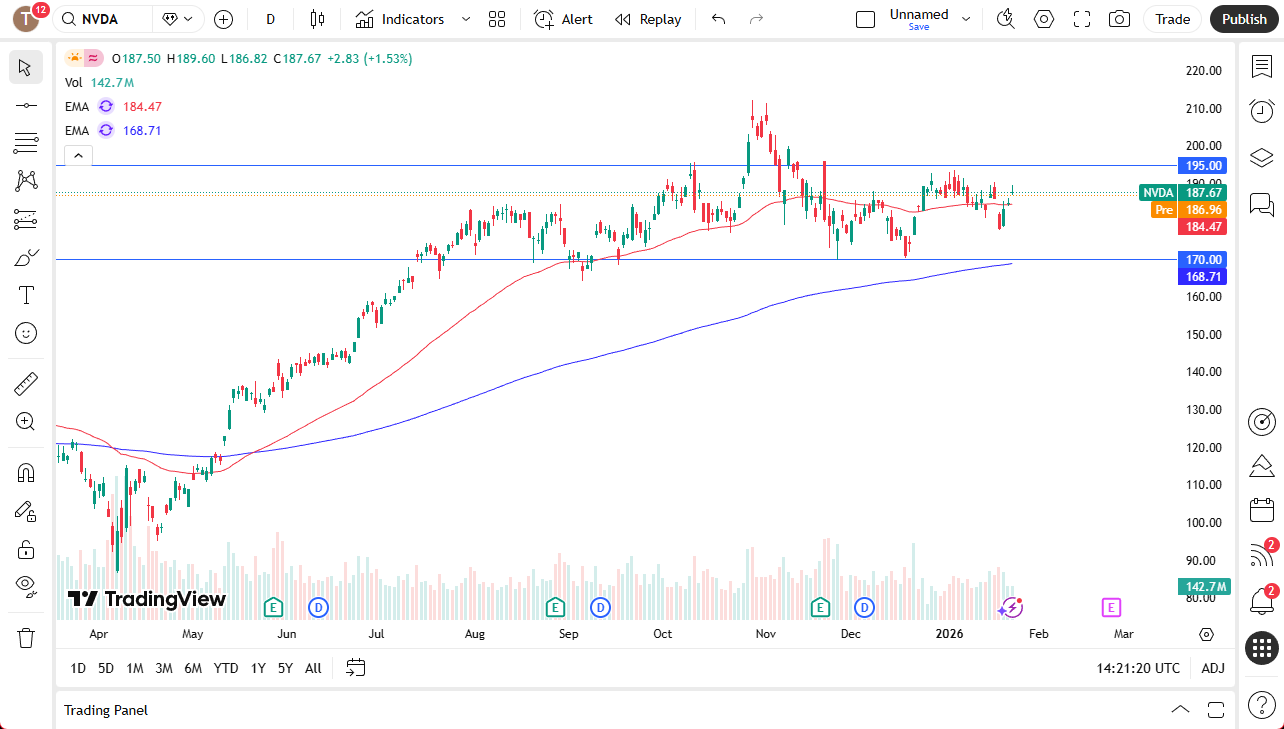Select the 3M time range
This screenshot has height=729, width=1284.
164,668
